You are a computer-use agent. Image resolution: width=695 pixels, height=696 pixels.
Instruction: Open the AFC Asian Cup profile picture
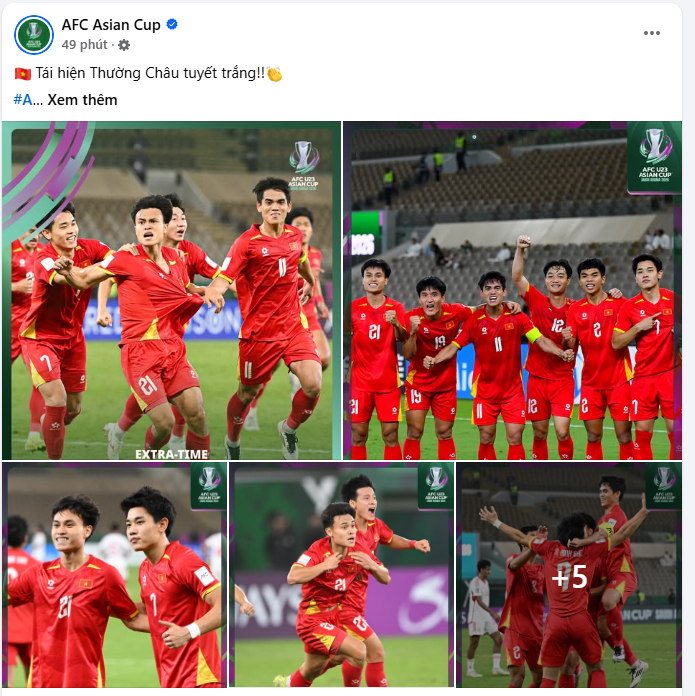pos(34,35)
